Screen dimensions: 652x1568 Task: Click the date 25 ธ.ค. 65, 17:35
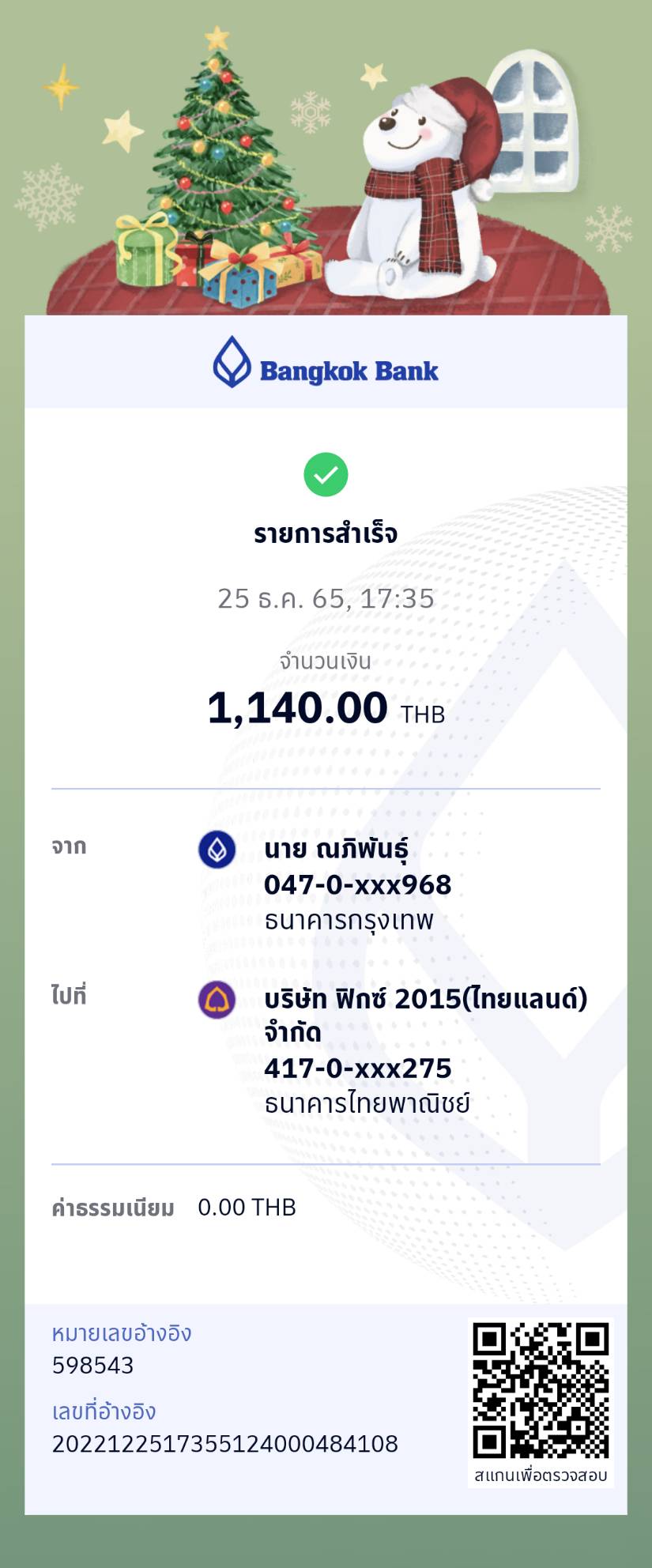[326, 598]
